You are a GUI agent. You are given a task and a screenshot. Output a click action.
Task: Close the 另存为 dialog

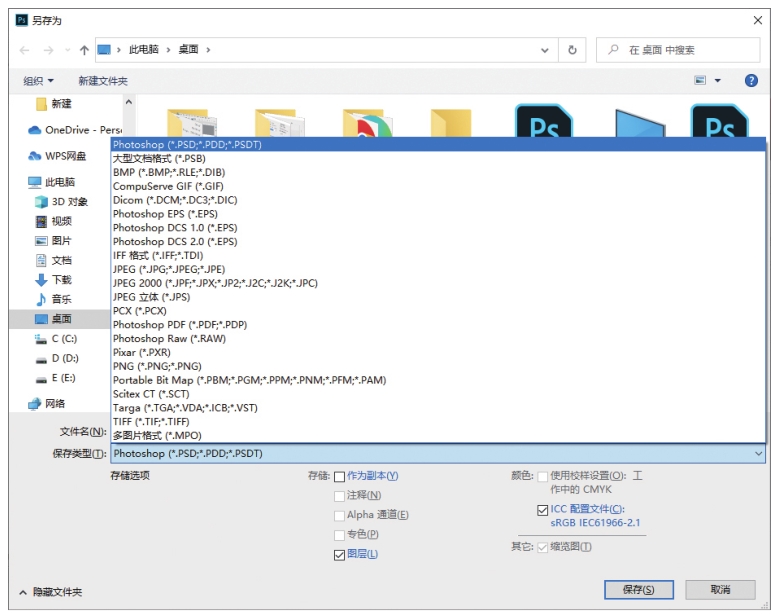click(758, 20)
